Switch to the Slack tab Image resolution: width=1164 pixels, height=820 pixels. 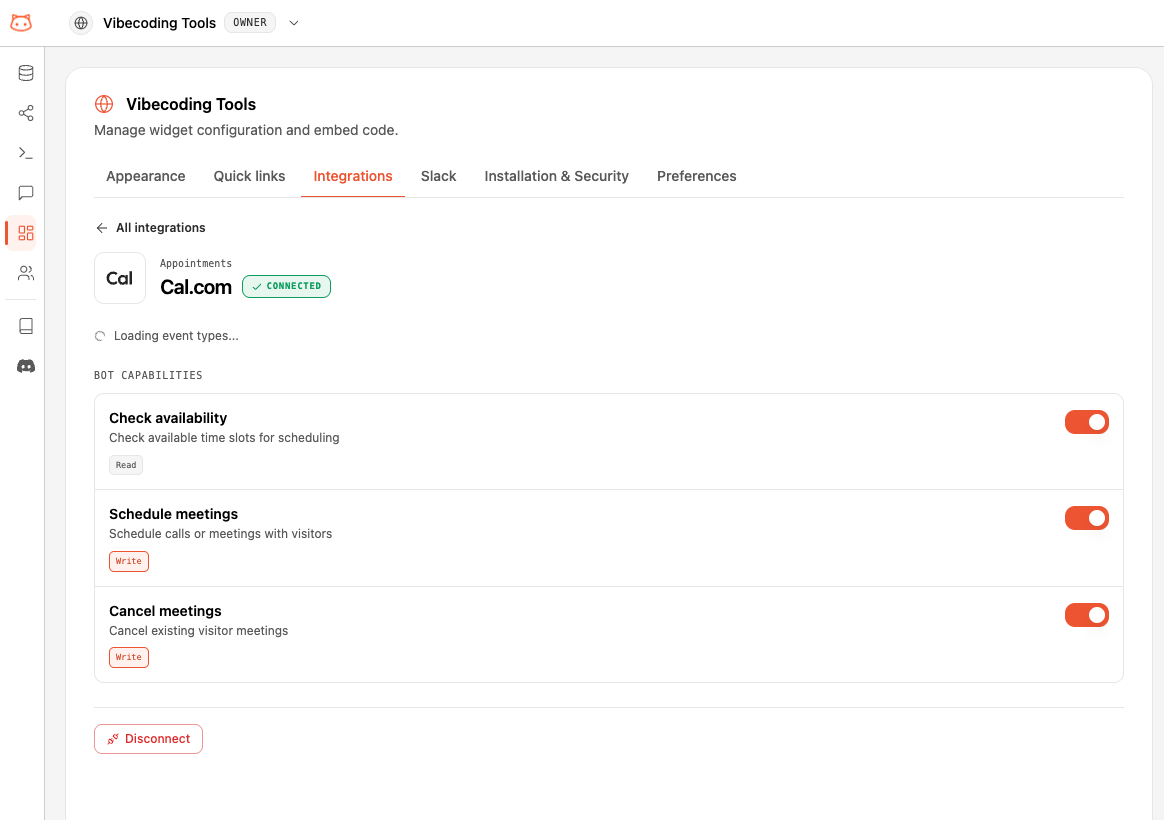(438, 177)
